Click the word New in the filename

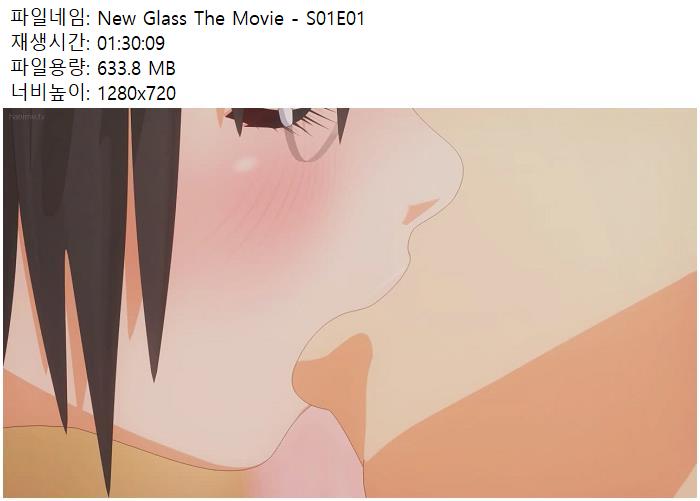117,19
